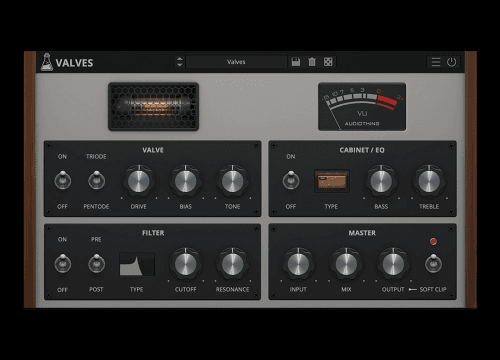Toggle the Filter section ON/OFF switch
500x360 pixels.
tap(63, 263)
